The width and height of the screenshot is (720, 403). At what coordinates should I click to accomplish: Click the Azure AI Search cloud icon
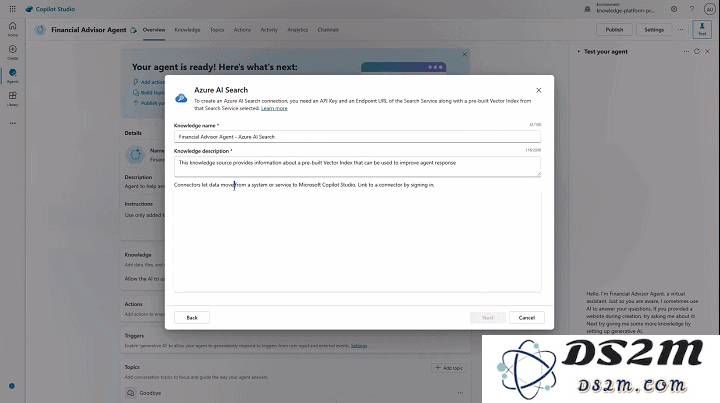(181, 98)
